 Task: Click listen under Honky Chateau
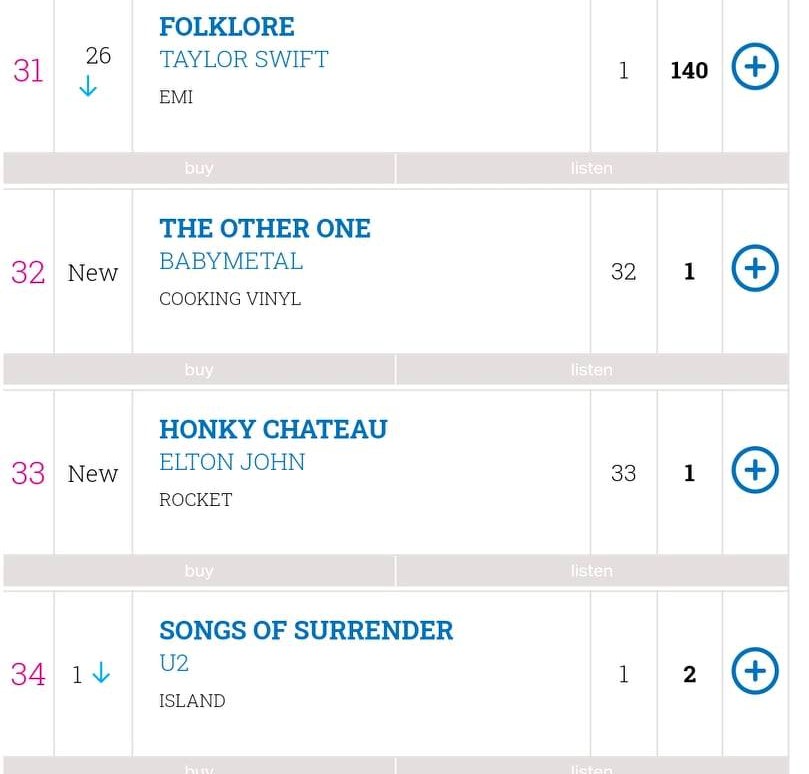[592, 571]
